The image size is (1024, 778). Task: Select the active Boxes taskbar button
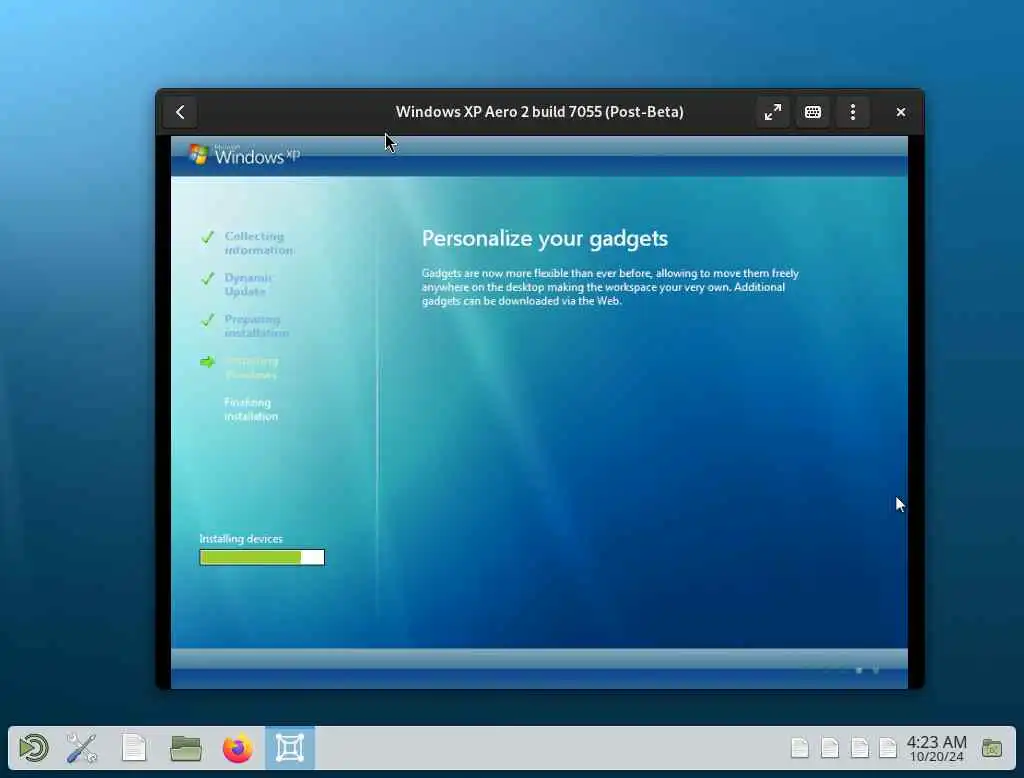click(x=290, y=748)
